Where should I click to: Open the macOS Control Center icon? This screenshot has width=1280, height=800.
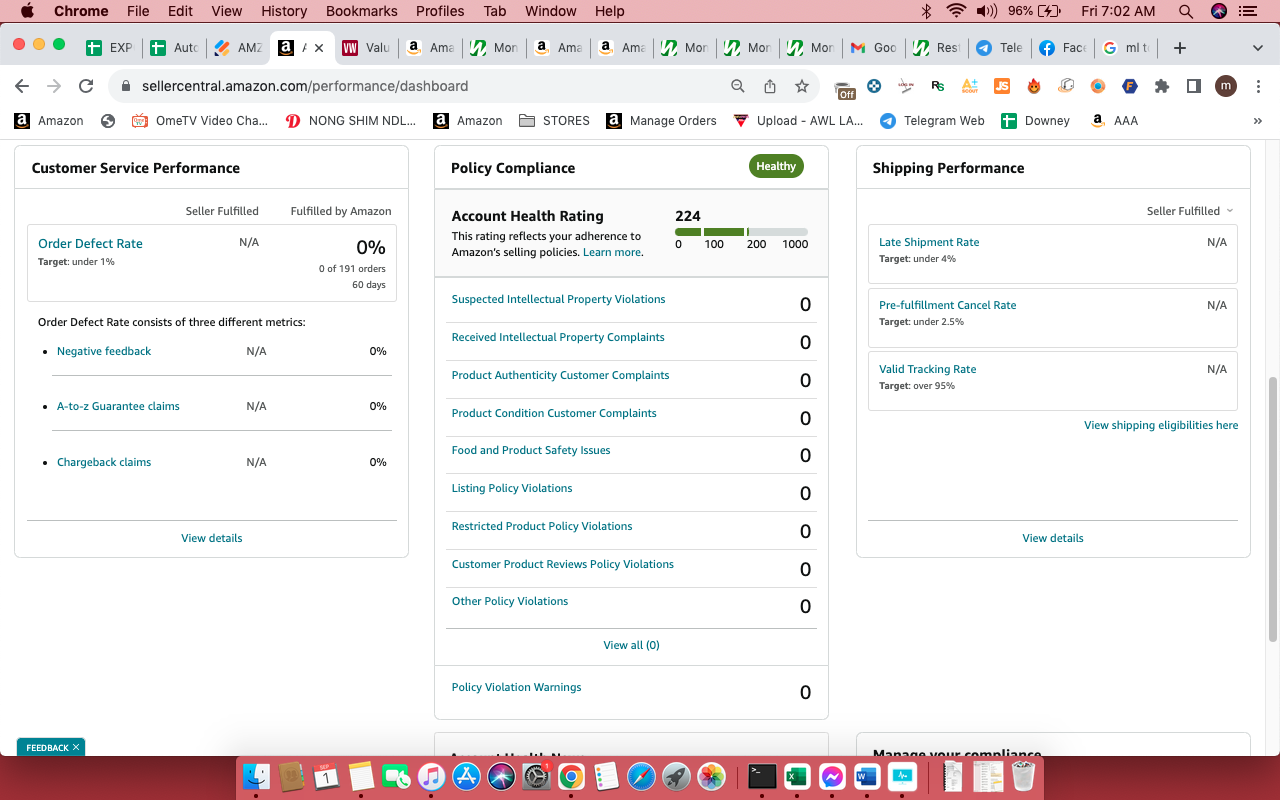click(1247, 12)
